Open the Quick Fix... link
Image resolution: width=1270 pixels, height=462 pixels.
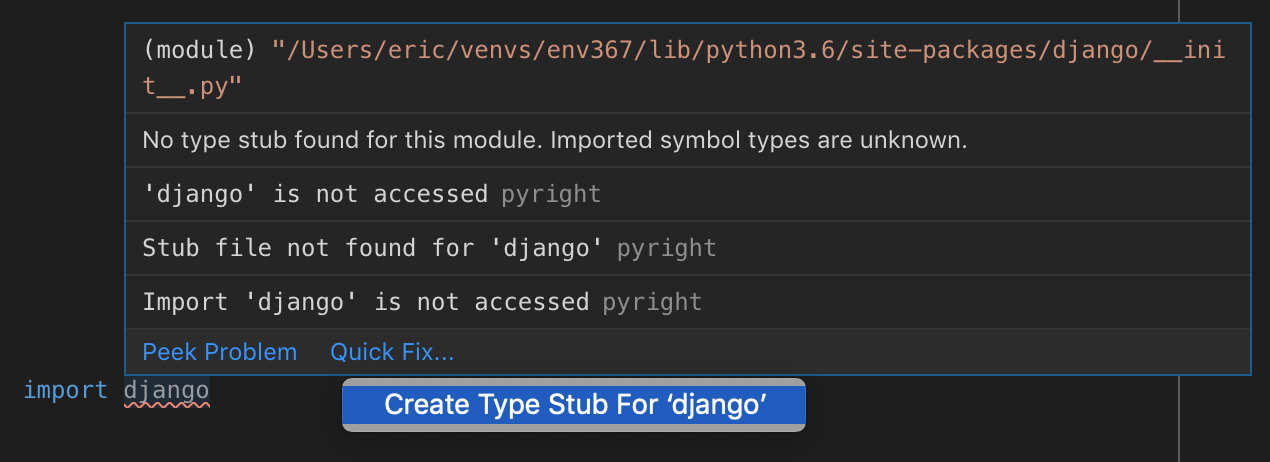392,352
